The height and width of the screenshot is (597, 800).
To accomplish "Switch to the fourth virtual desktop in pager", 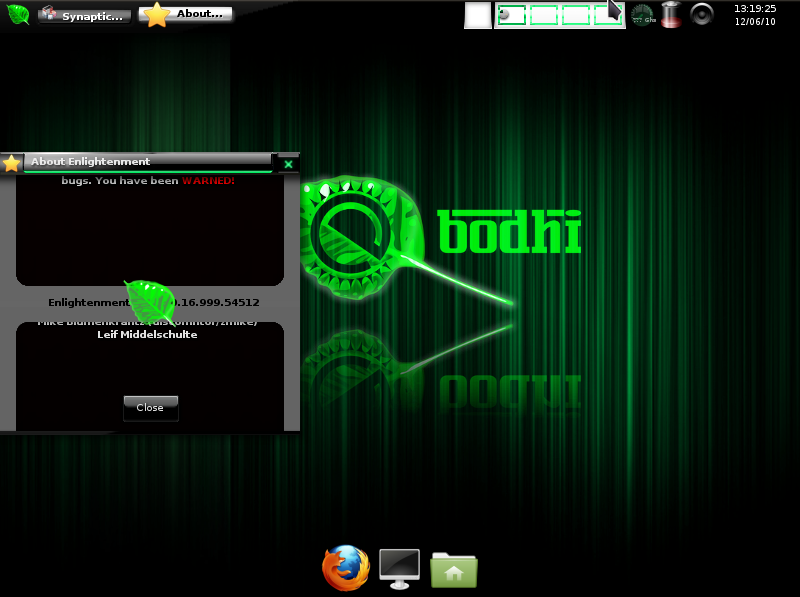I will click(609, 14).
